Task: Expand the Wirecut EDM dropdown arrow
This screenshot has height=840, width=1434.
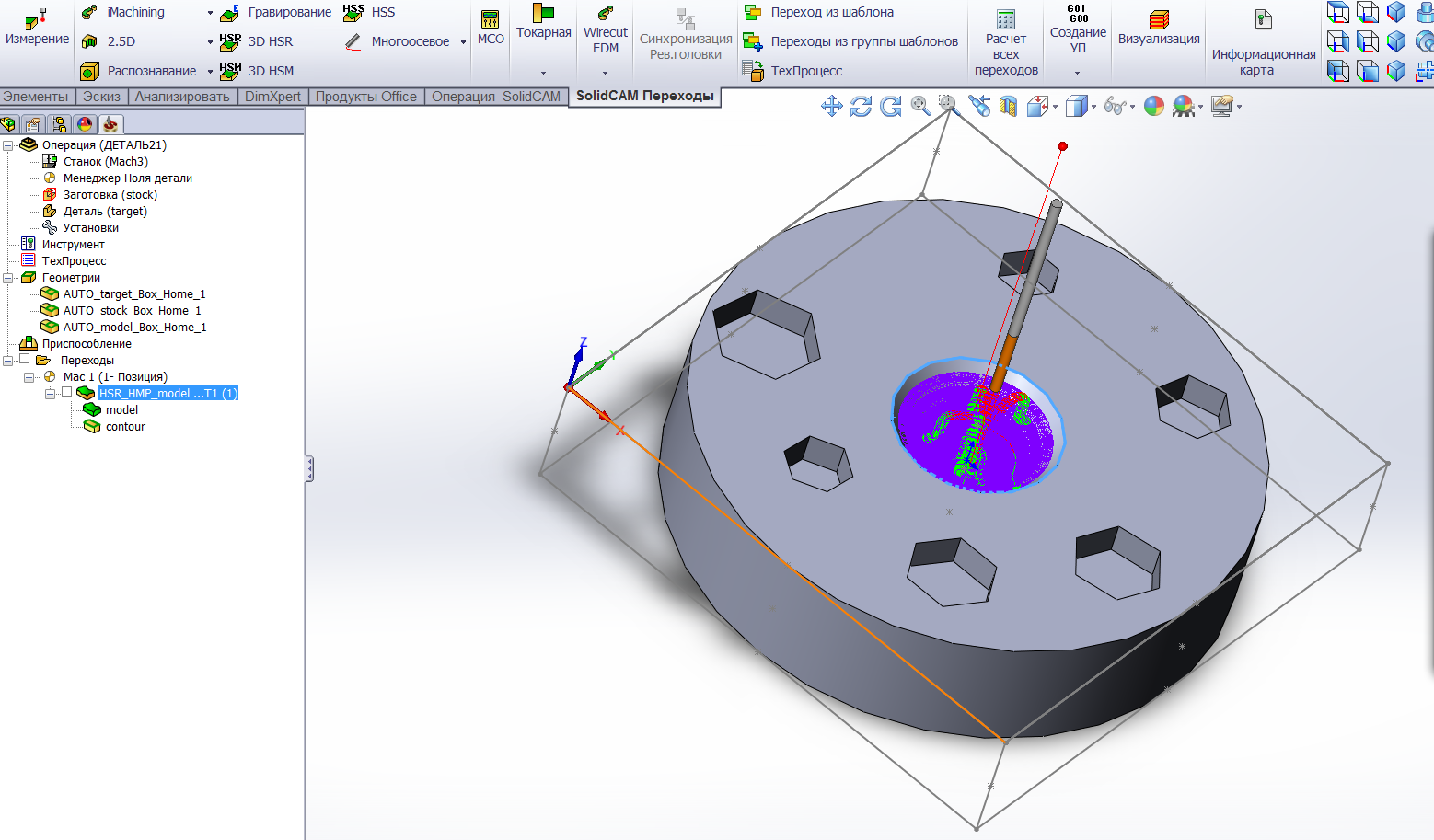Action: (605, 73)
